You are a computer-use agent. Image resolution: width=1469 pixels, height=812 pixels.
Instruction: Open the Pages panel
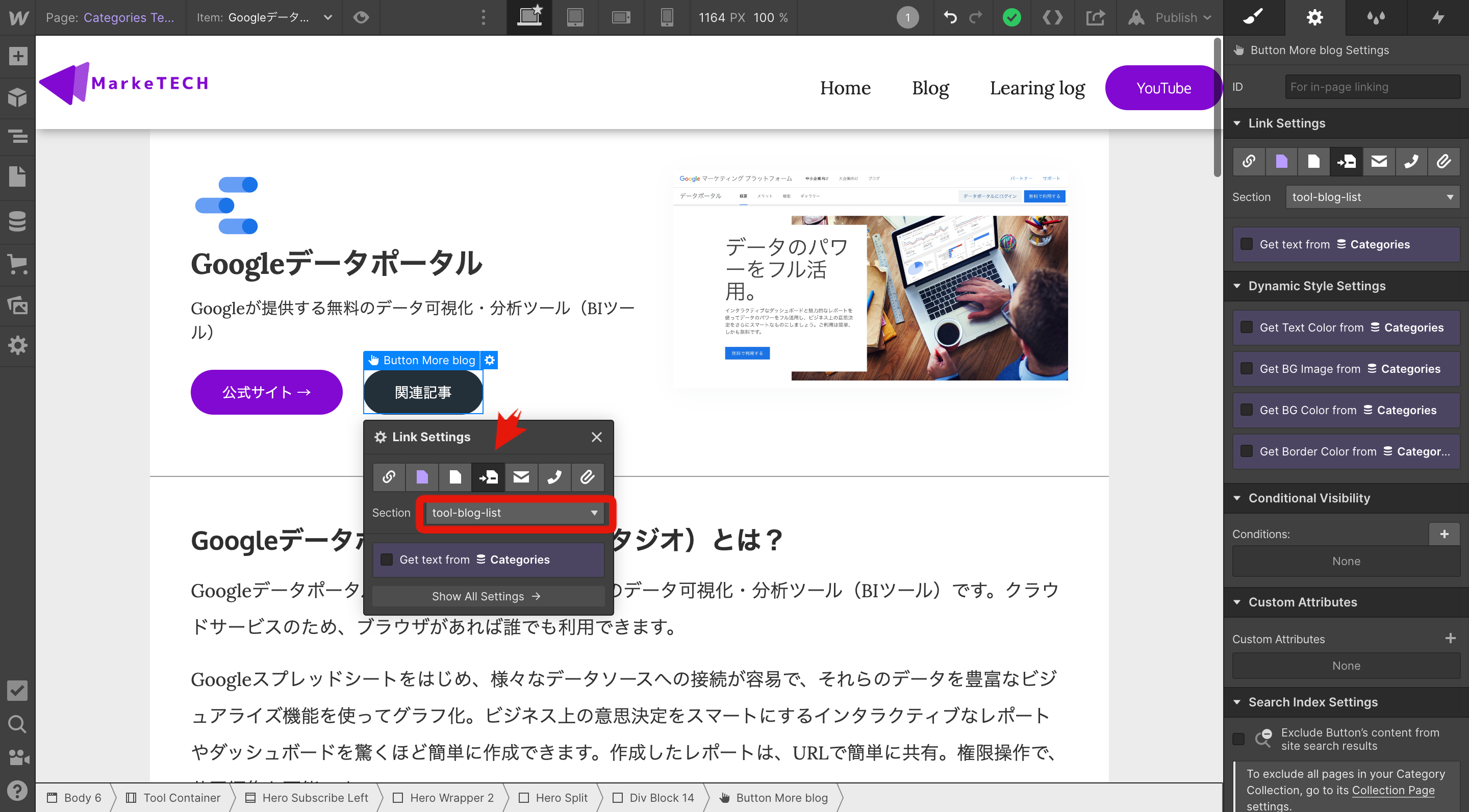(x=18, y=177)
